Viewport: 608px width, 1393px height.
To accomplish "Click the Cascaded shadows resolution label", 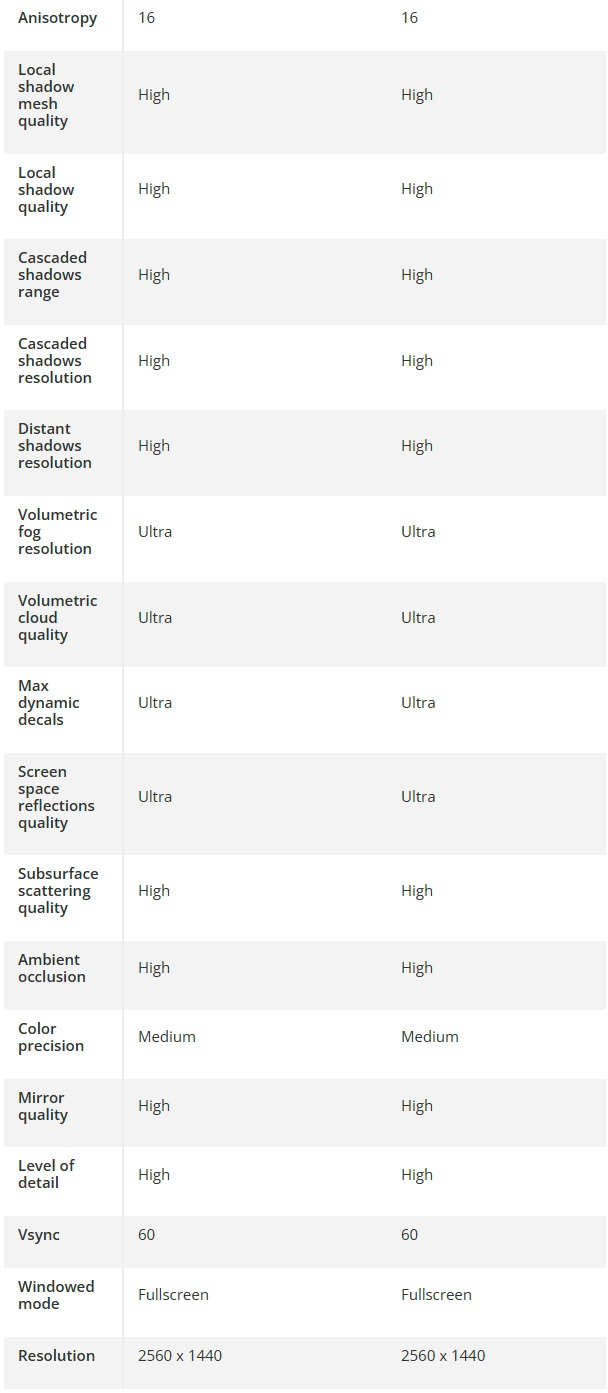I will [x=54, y=361].
